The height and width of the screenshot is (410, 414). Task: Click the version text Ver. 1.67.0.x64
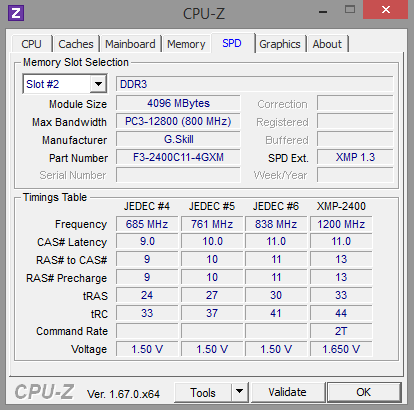(123, 394)
